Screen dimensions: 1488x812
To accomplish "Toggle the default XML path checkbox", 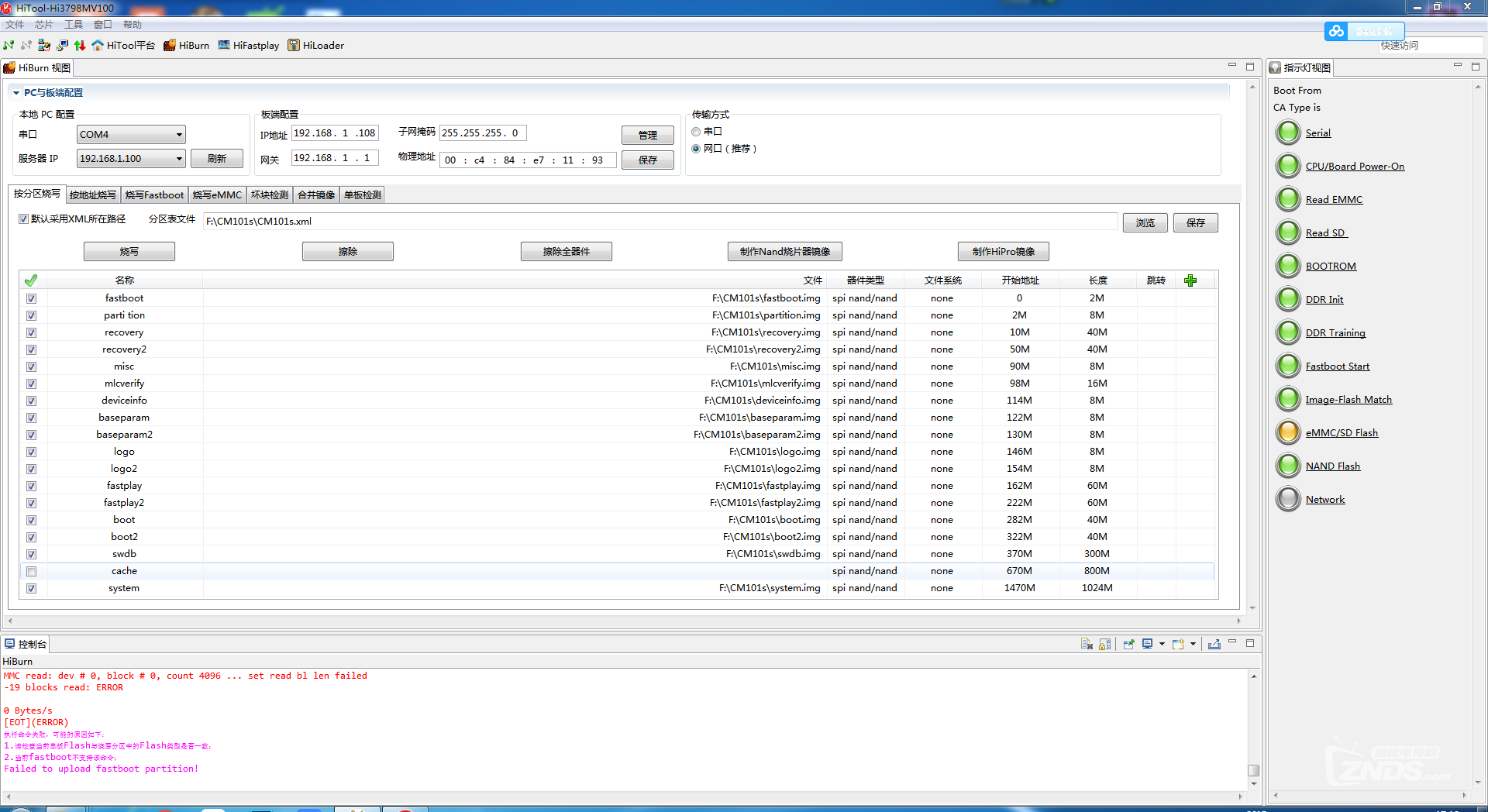I will pos(24,219).
